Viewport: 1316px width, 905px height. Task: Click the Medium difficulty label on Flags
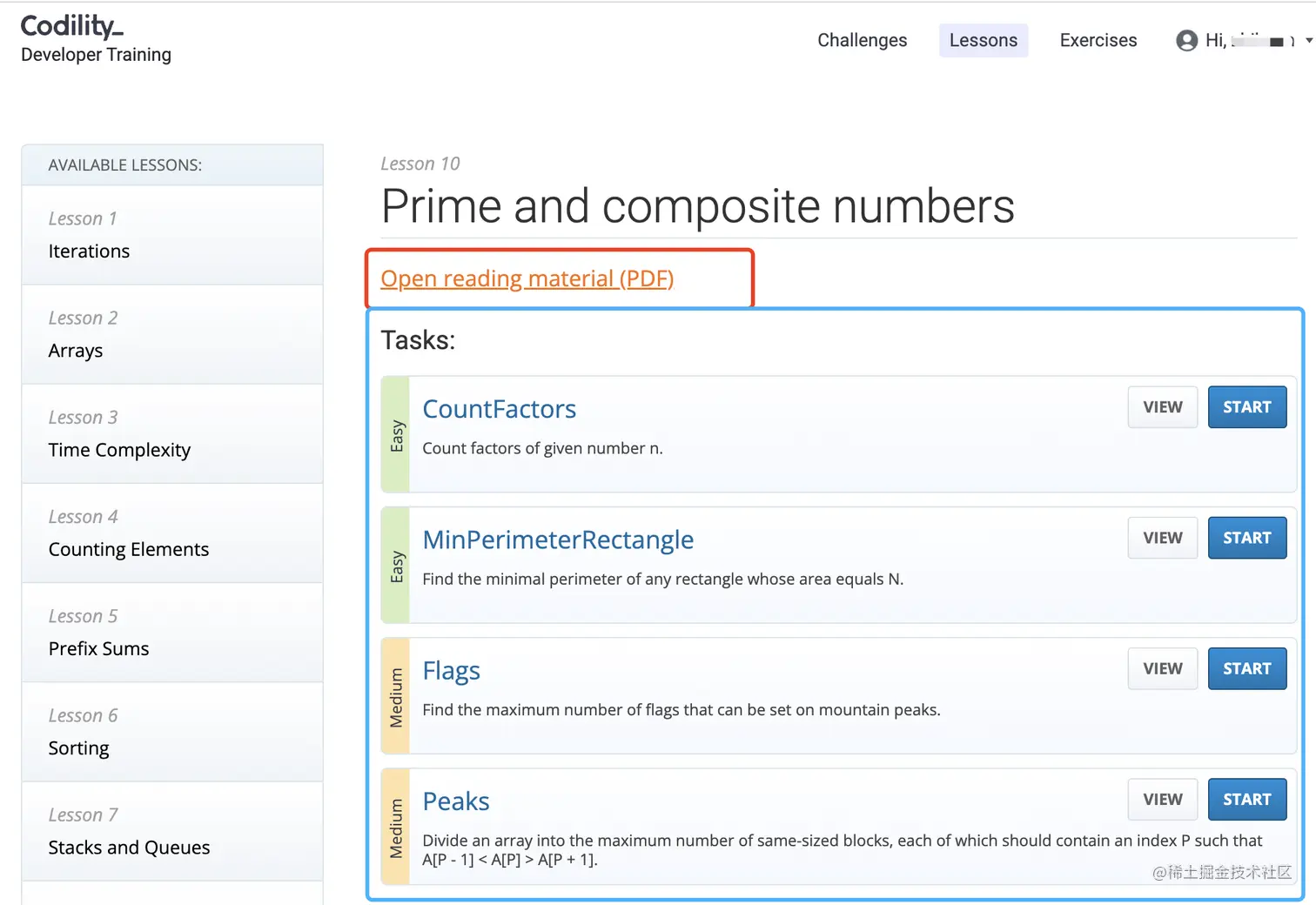396,697
